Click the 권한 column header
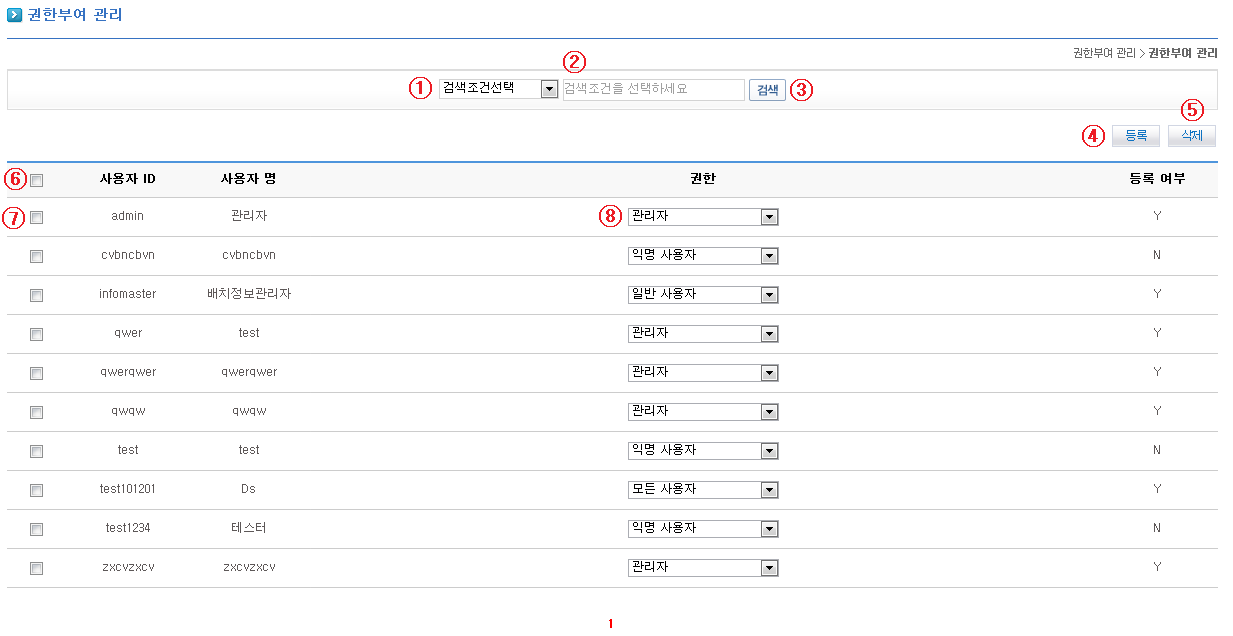1233x636 pixels. click(x=702, y=179)
